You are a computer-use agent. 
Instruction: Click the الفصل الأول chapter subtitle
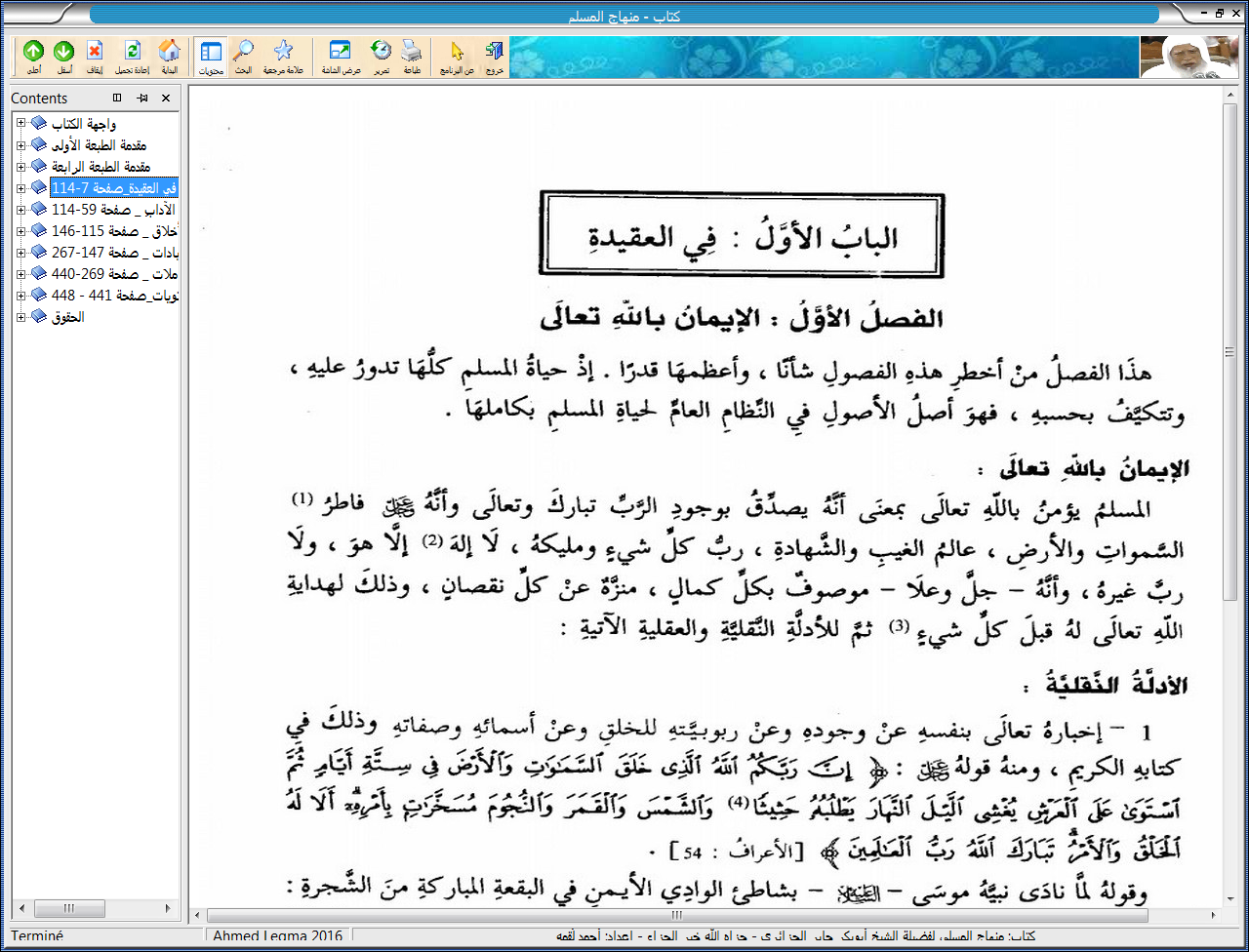[x=742, y=318]
